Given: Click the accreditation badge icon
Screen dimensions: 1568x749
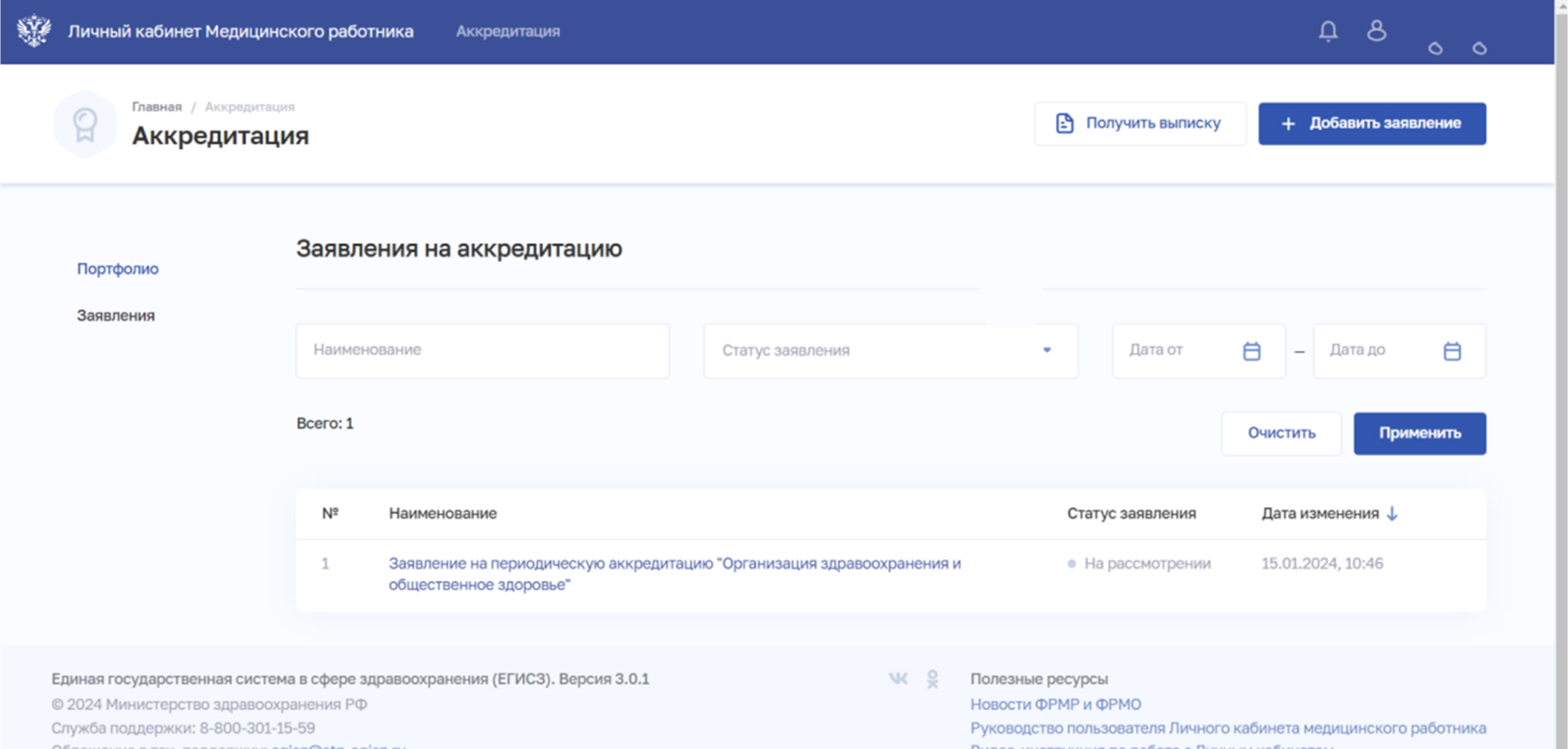Looking at the screenshot, I should click(85, 125).
